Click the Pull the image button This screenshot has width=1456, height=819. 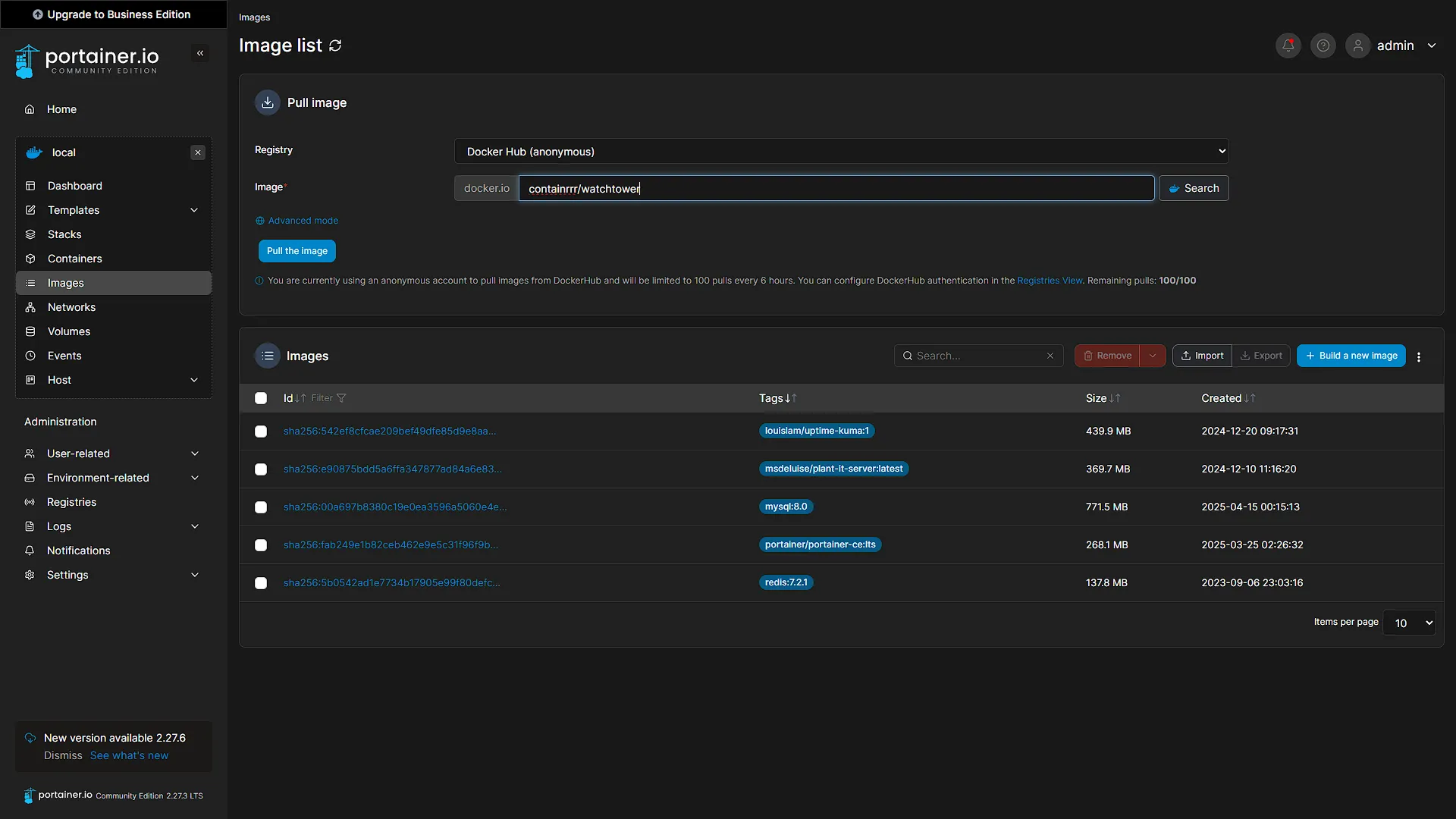(297, 251)
